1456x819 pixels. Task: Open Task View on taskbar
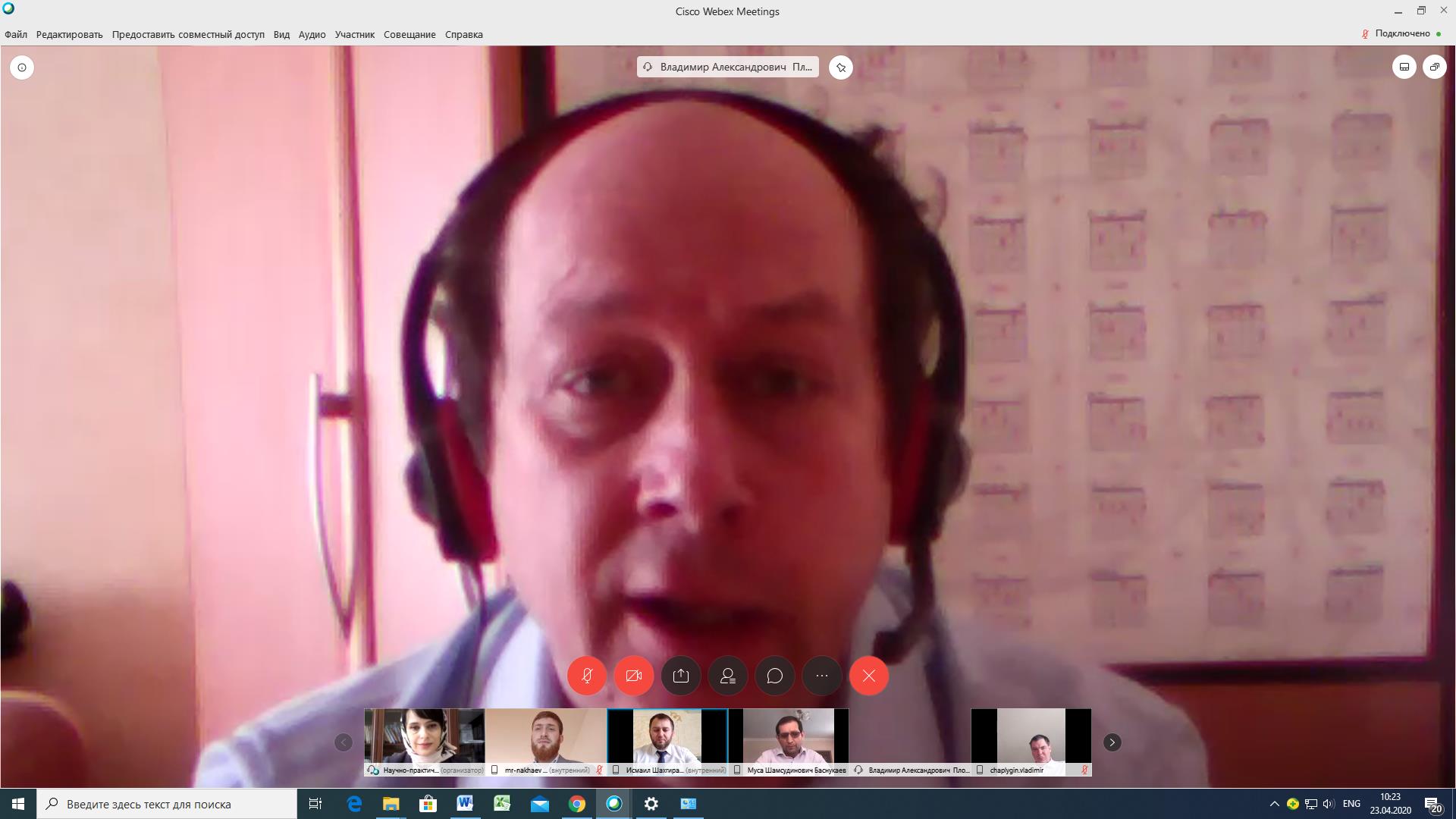[x=315, y=804]
